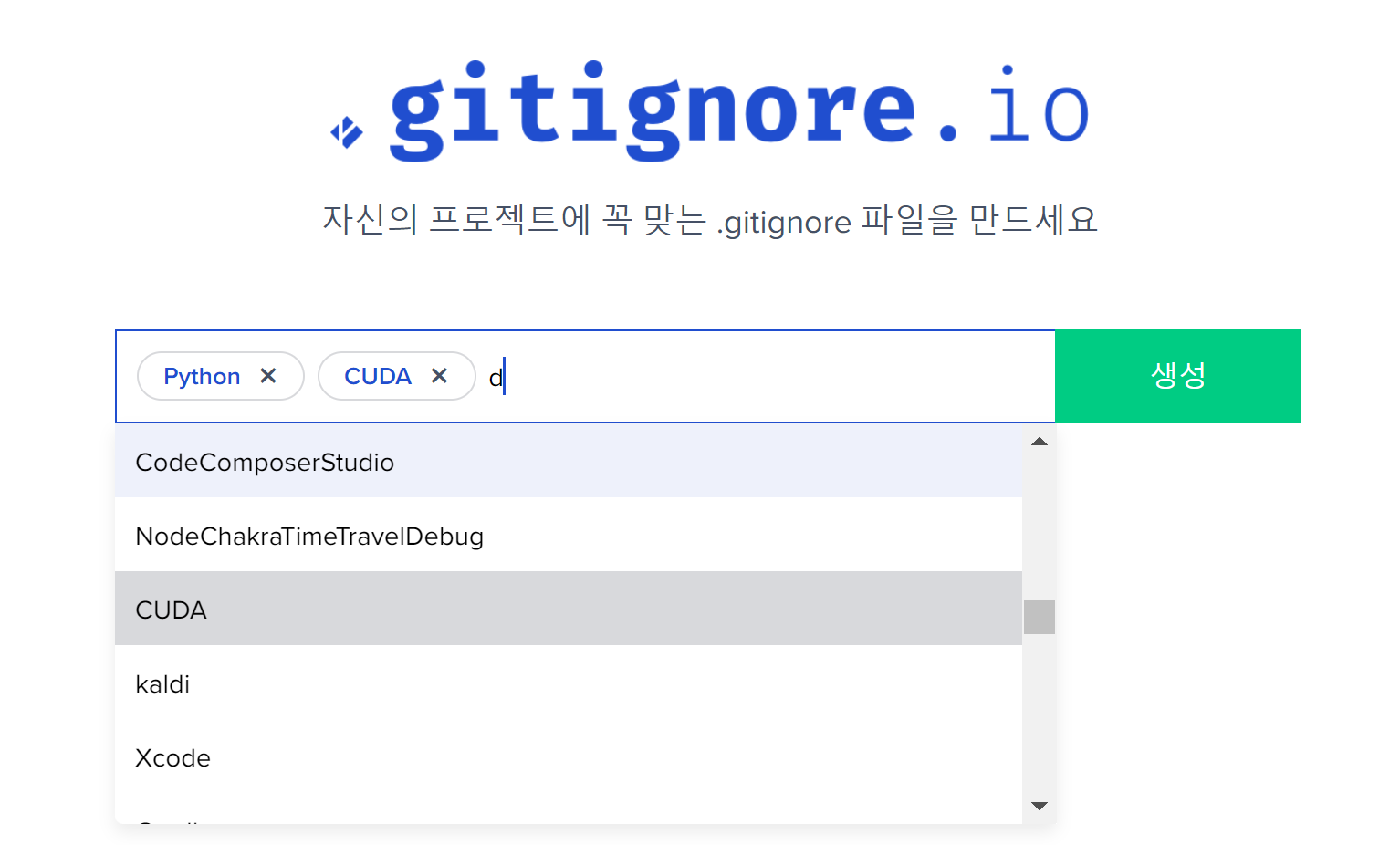Click the Korean tagline below the logo
Screen dimensions: 1400x845
(x=710, y=220)
